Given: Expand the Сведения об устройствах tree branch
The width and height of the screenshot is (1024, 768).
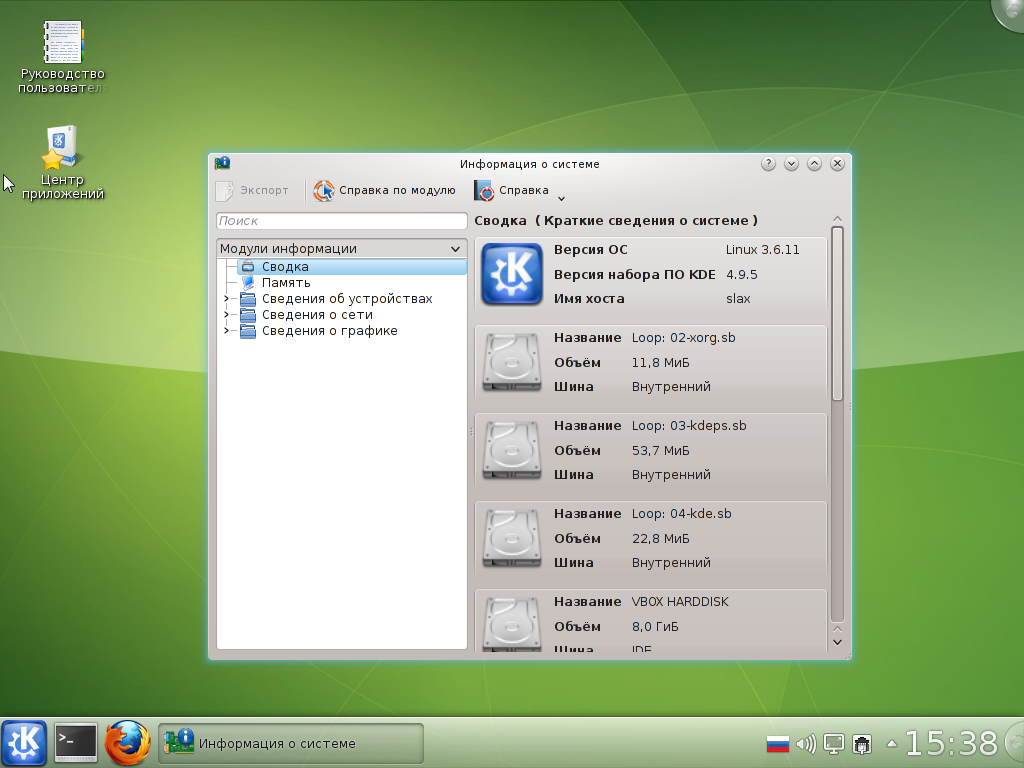Looking at the screenshot, I should point(227,298).
